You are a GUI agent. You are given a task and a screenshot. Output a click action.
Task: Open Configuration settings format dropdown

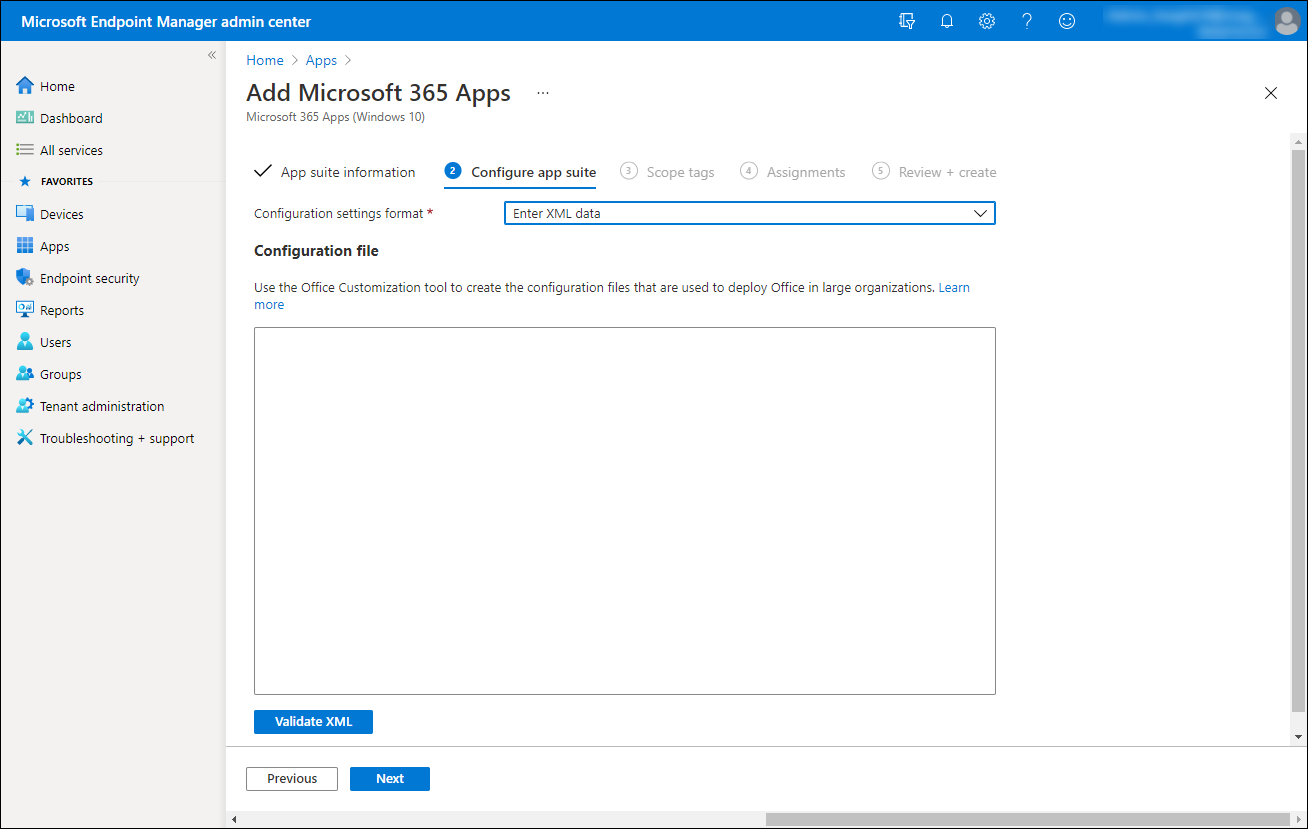(x=750, y=213)
